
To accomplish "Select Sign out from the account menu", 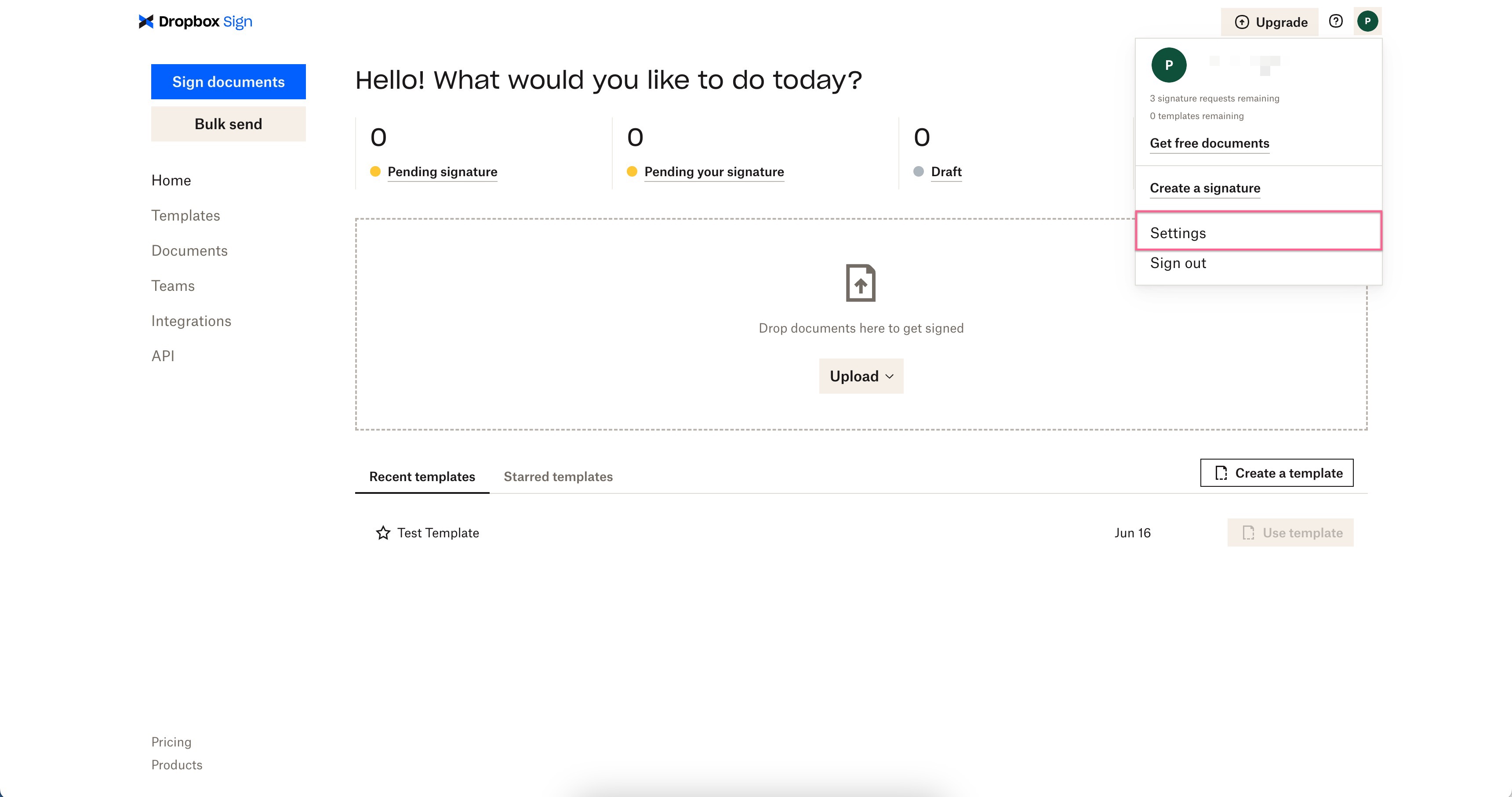I will [1178, 263].
